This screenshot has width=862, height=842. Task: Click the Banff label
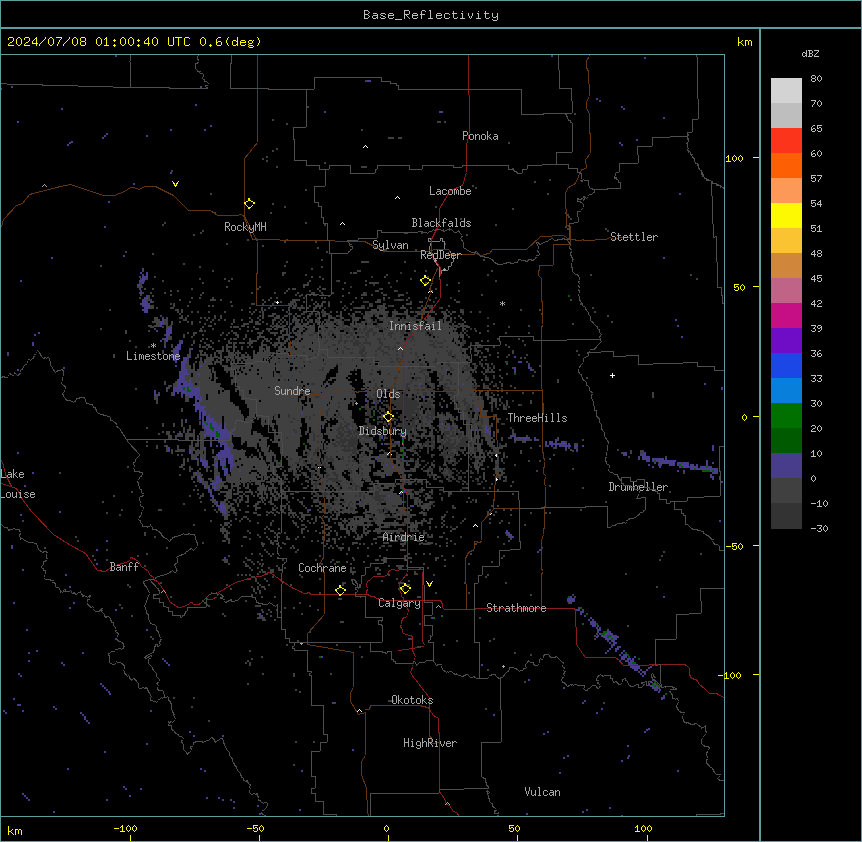124,567
